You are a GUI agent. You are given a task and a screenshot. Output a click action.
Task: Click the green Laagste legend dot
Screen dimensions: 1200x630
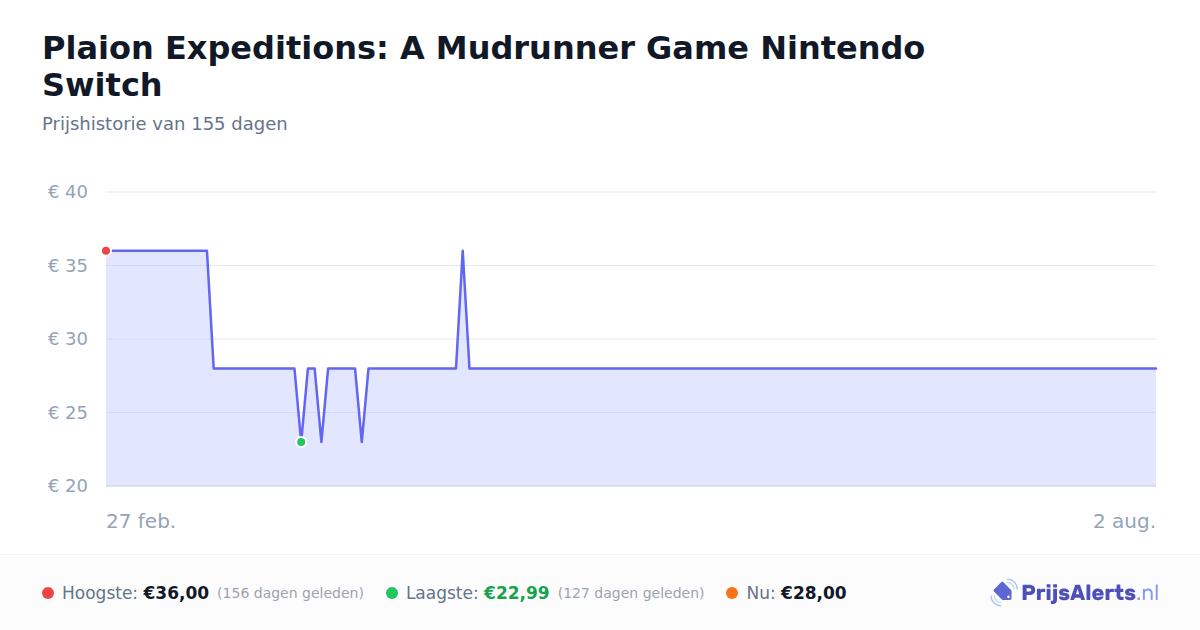392,593
